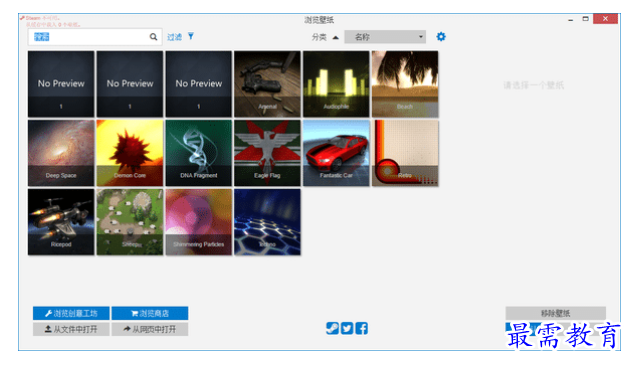This screenshot has width=629, height=367.
Task: Click 浏览创意工坊 button
Action: [x=71, y=313]
